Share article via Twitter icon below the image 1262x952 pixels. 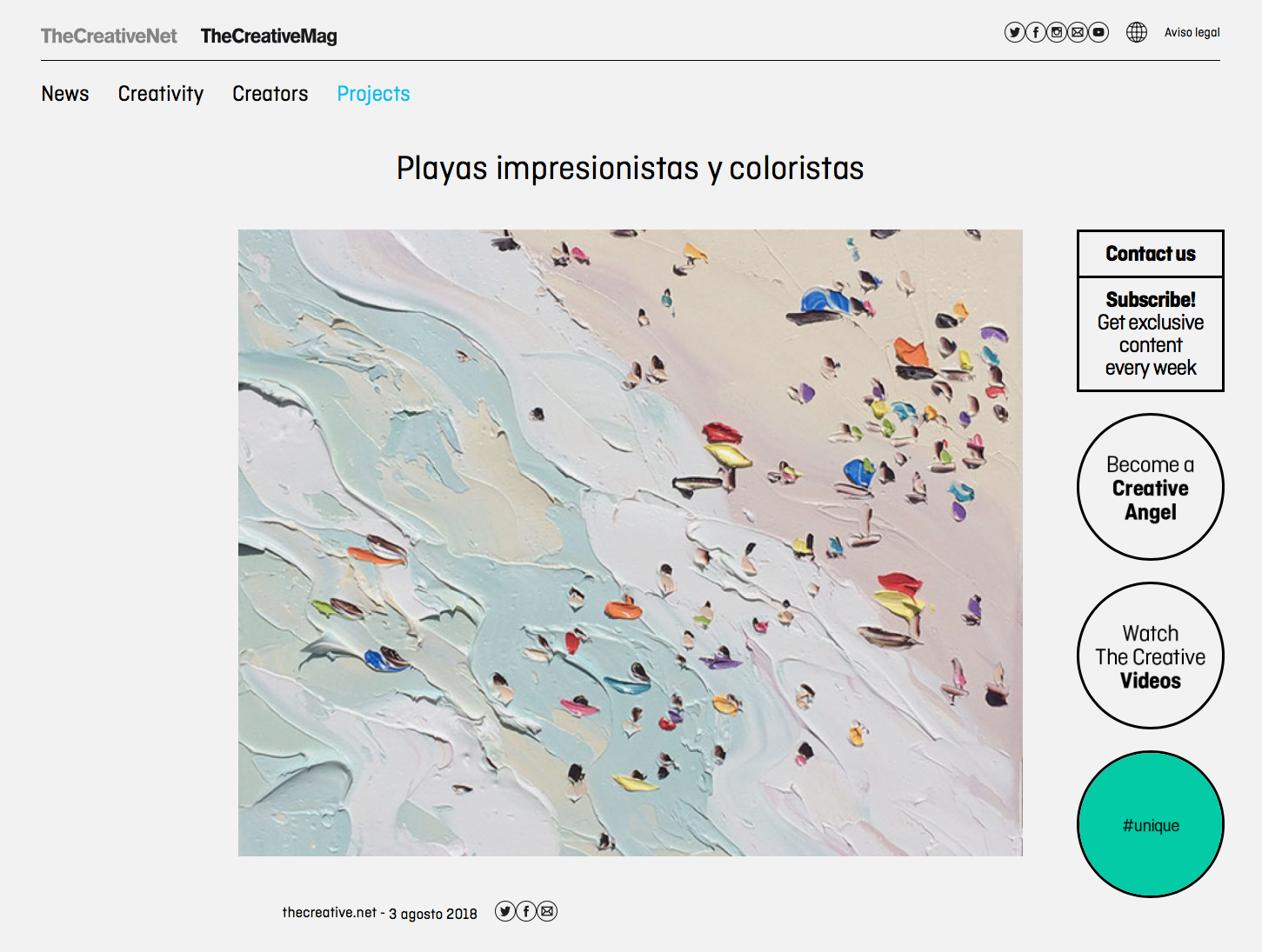505,911
